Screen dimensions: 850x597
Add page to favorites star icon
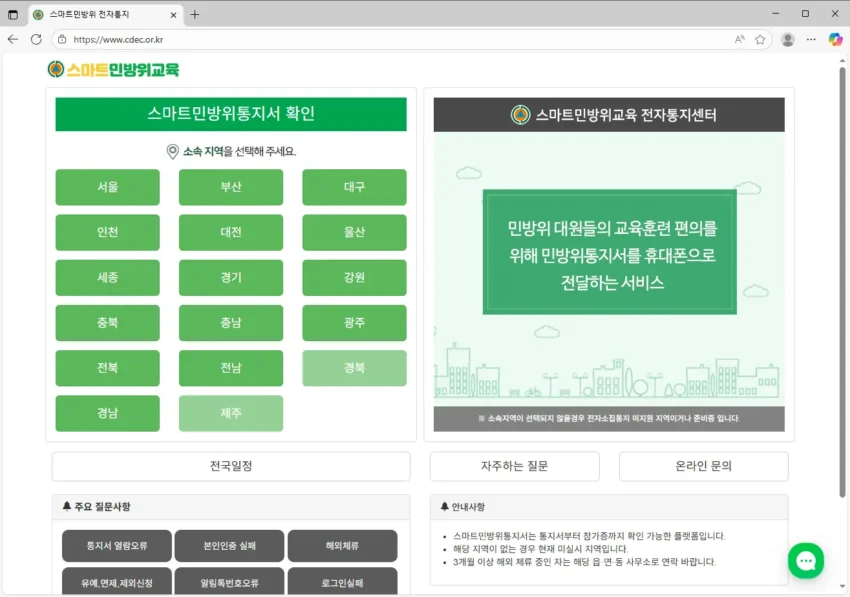[760, 39]
